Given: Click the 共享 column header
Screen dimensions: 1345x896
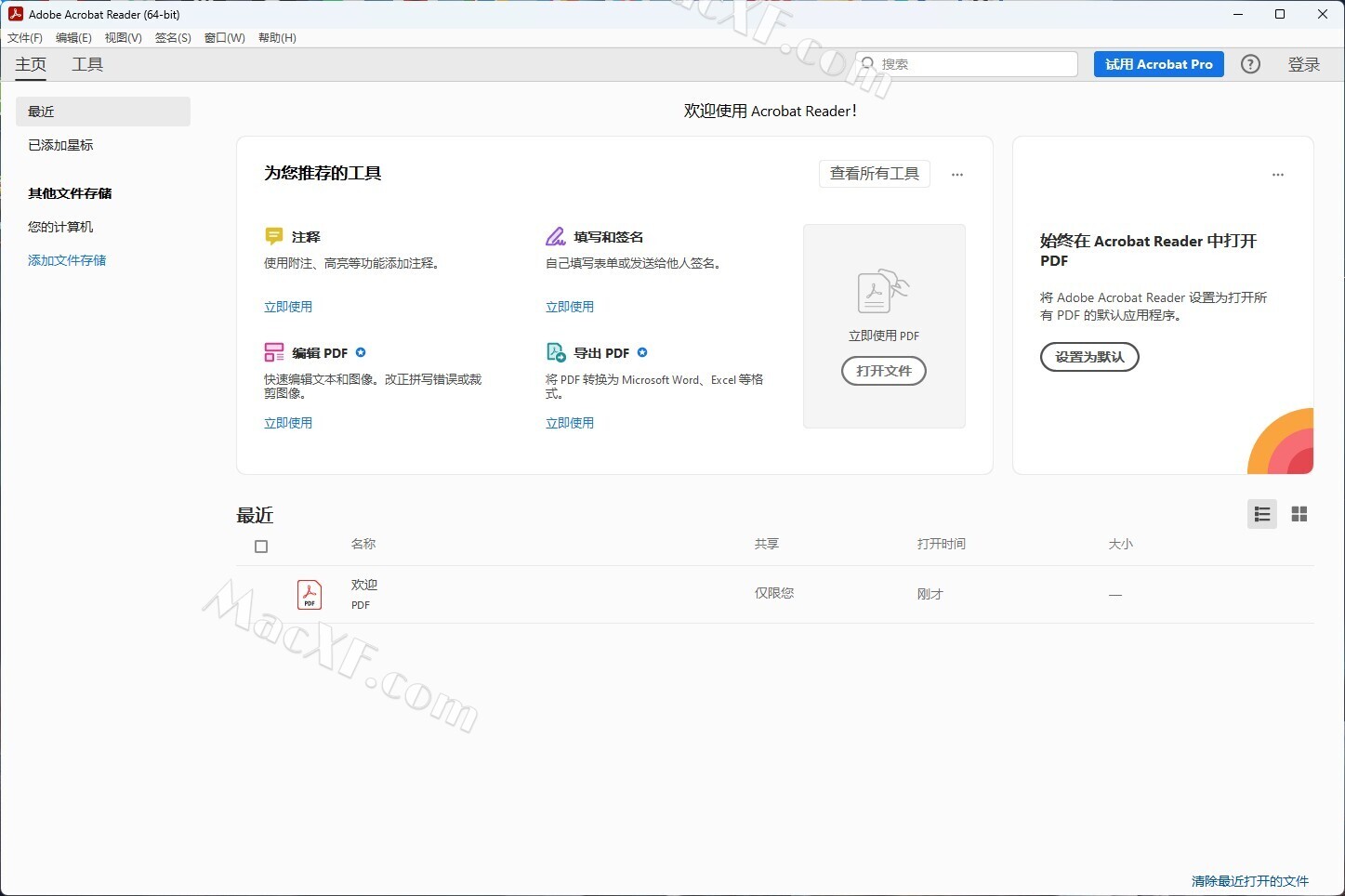Looking at the screenshot, I should point(767,544).
